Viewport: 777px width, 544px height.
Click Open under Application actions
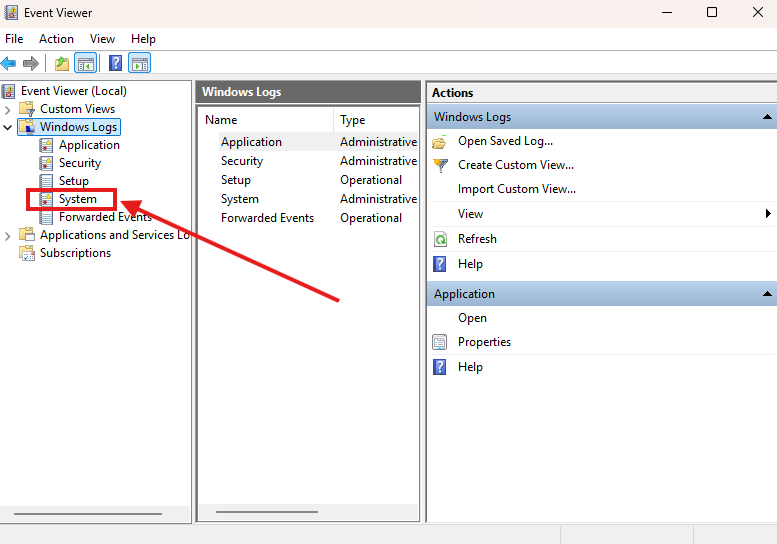[x=472, y=318]
